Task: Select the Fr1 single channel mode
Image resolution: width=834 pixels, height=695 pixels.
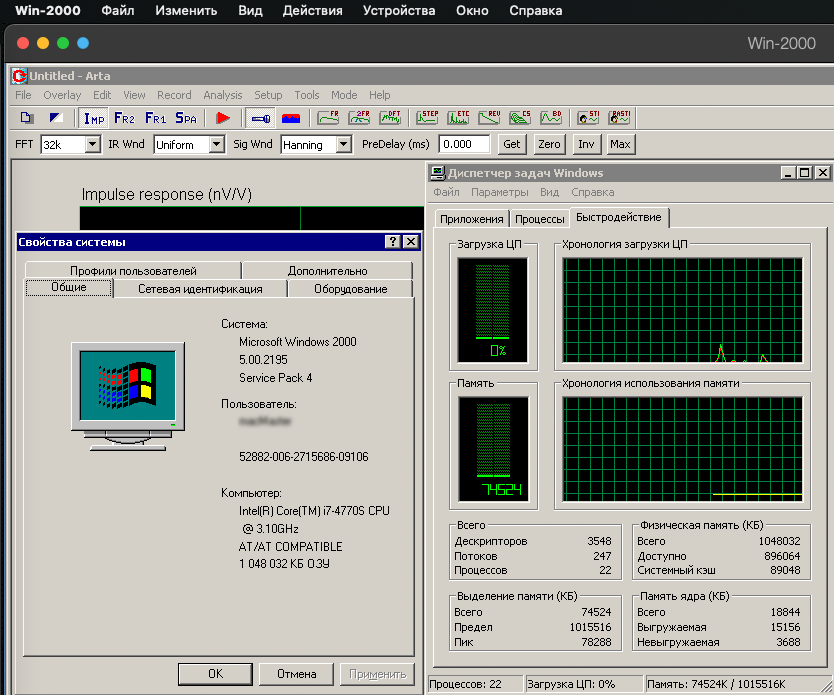Action: (x=155, y=118)
